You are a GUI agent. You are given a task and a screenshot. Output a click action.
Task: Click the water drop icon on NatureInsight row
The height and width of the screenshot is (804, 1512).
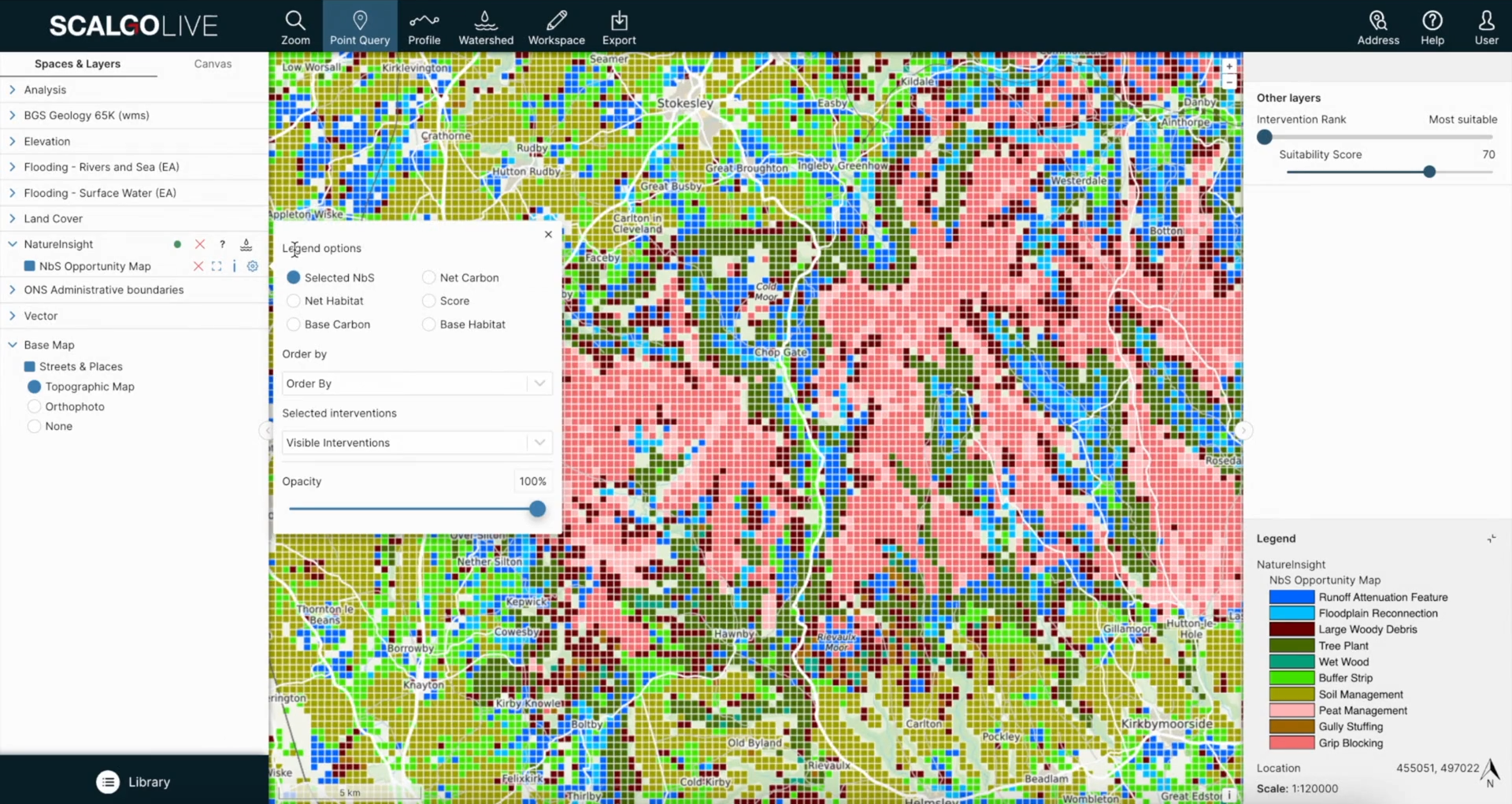click(246, 244)
